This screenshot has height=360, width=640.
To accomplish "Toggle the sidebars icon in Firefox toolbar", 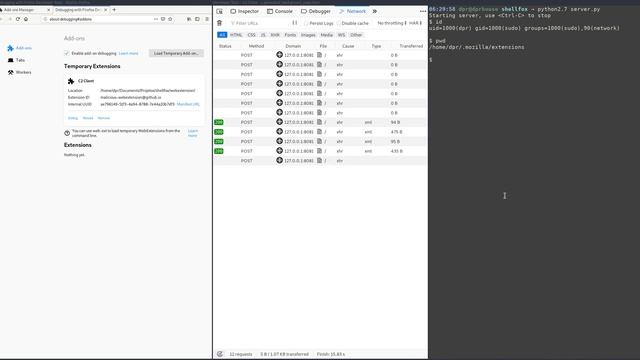I will (198, 19).
